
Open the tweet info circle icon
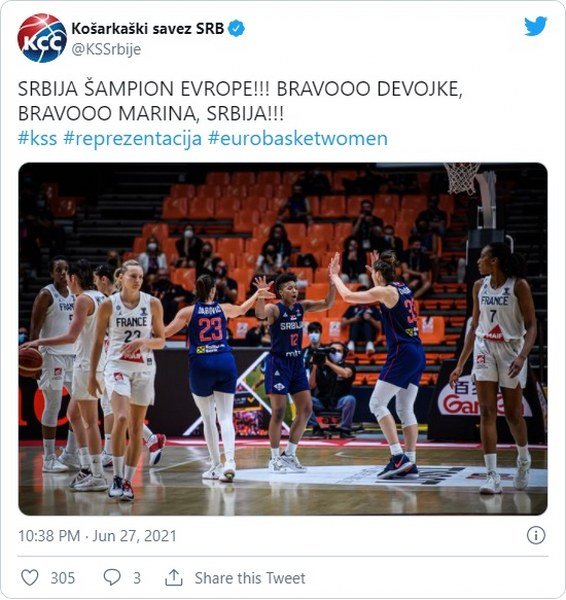(x=536, y=535)
